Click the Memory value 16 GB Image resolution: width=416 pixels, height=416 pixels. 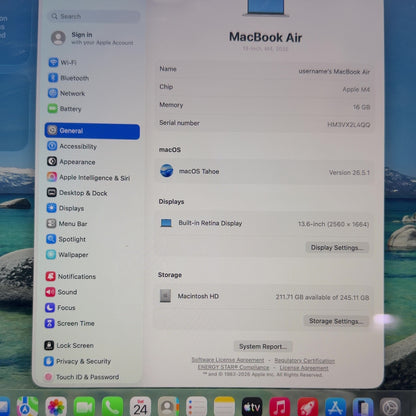[361, 107]
